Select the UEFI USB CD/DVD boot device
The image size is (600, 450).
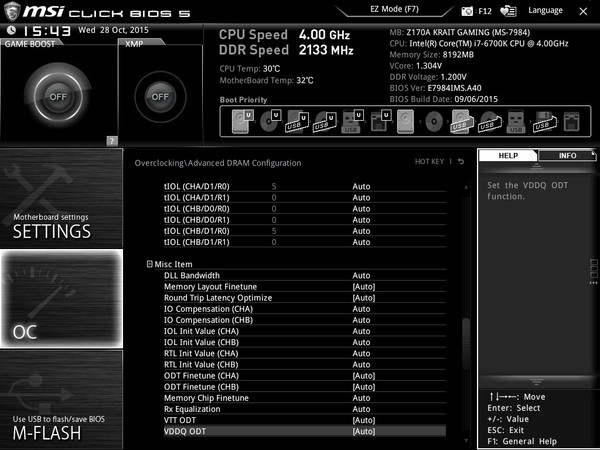pyautogui.click(x=324, y=122)
